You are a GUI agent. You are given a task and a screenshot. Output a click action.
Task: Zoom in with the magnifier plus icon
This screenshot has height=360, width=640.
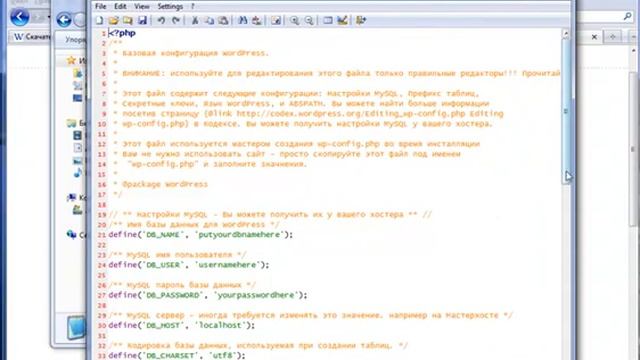click(x=294, y=20)
